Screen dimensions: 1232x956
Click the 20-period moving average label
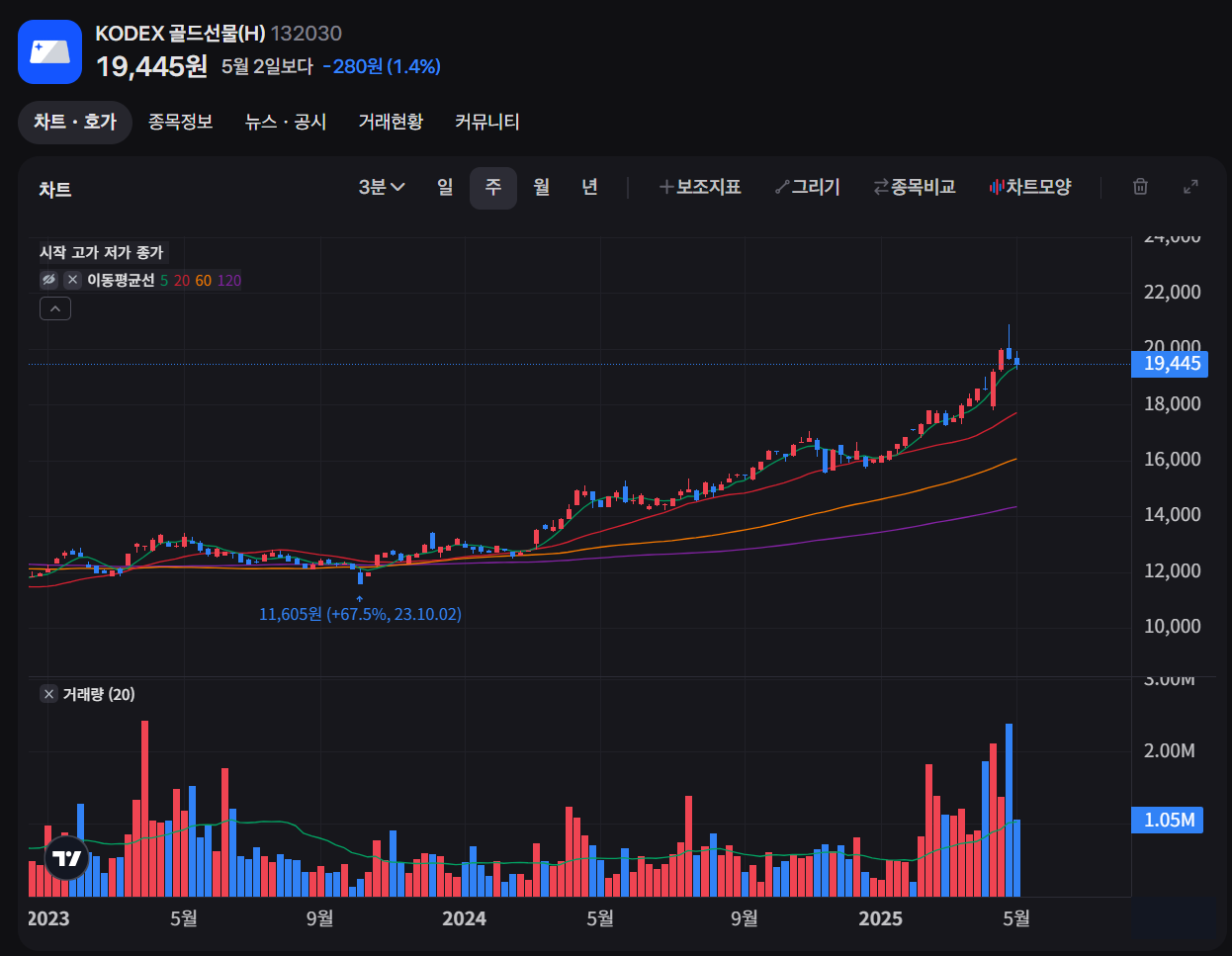[x=182, y=281]
